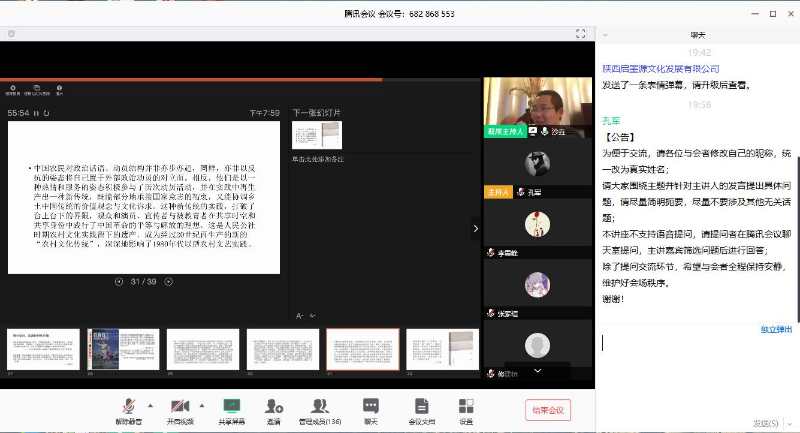Click the red 结束会议 button
This screenshot has width=800, height=433.
(x=547, y=410)
